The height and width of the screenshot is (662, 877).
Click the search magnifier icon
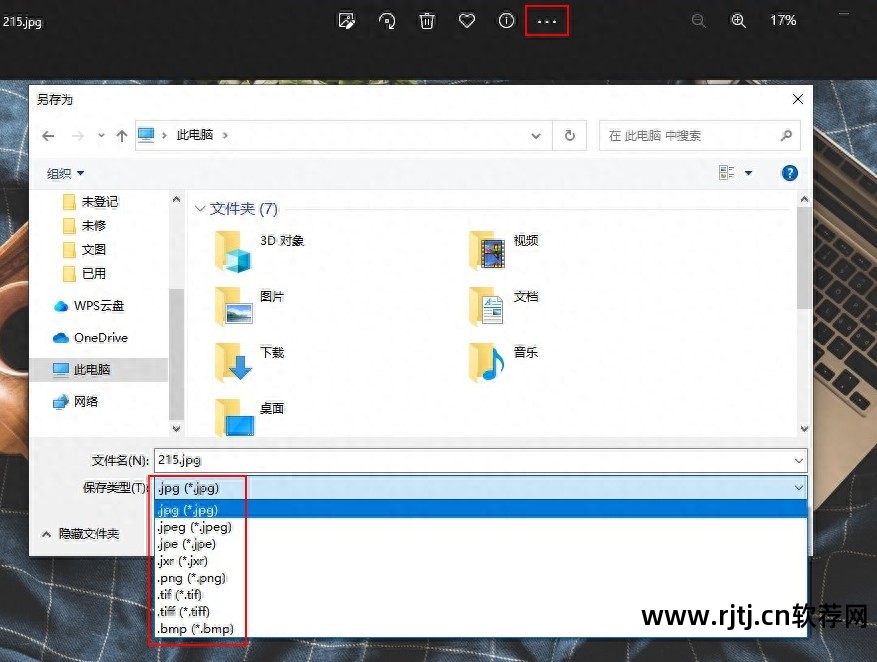(x=786, y=135)
